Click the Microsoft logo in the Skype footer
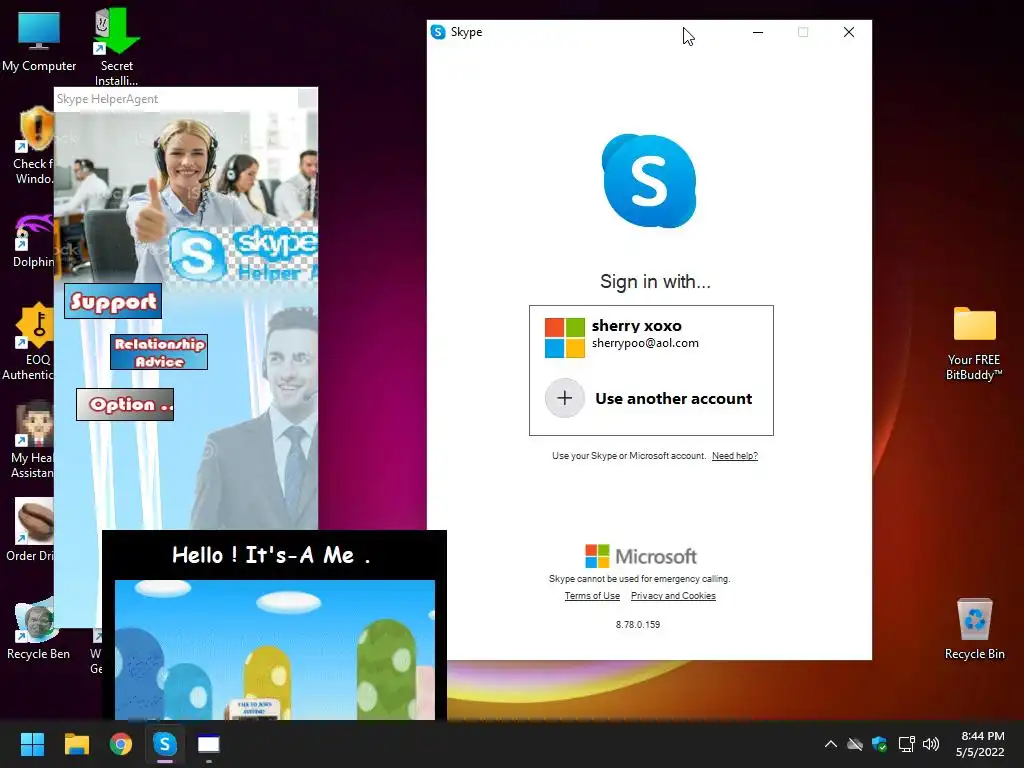1024x768 pixels. click(641, 556)
